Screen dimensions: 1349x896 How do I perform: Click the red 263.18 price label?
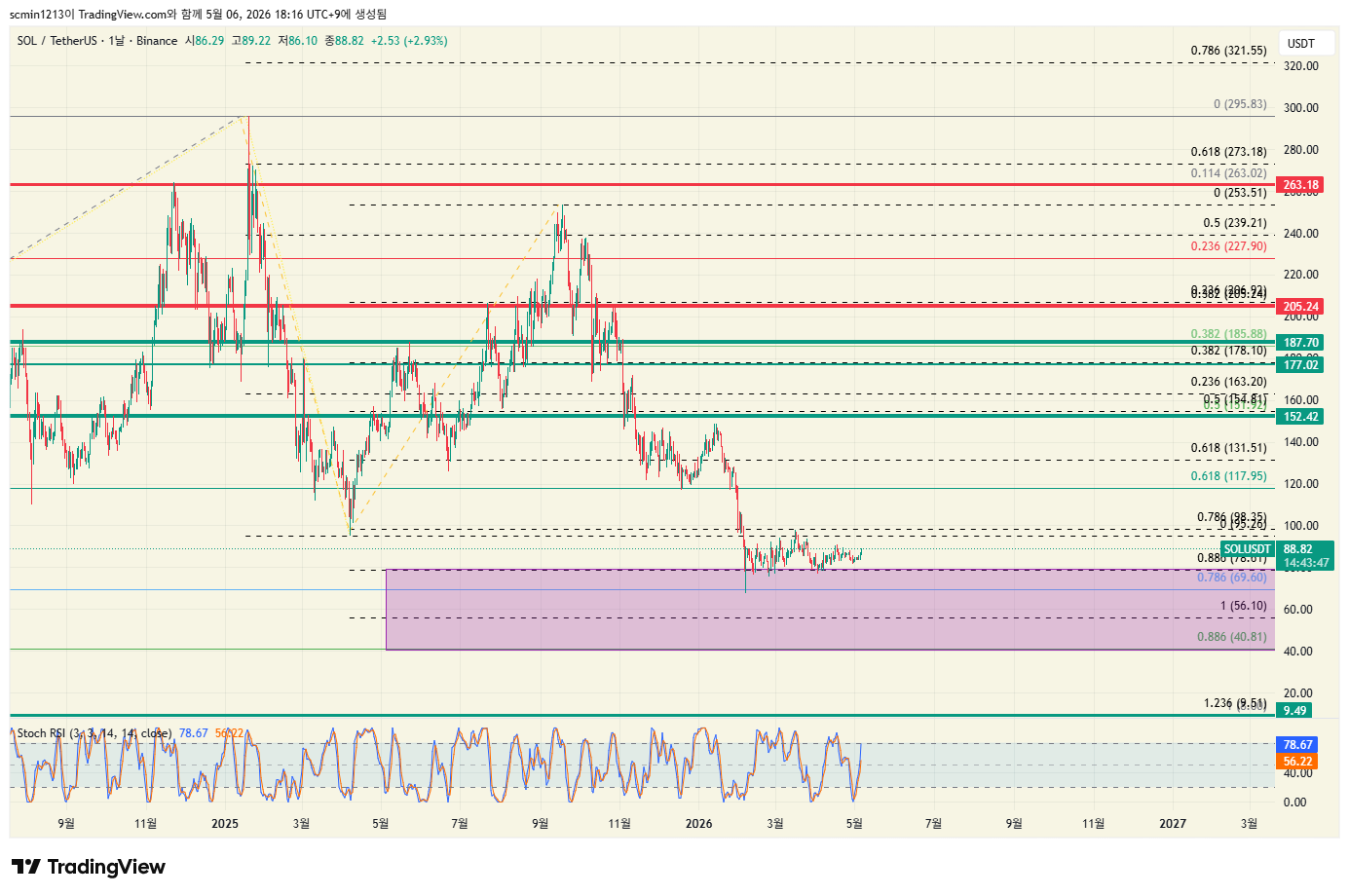(x=1300, y=185)
